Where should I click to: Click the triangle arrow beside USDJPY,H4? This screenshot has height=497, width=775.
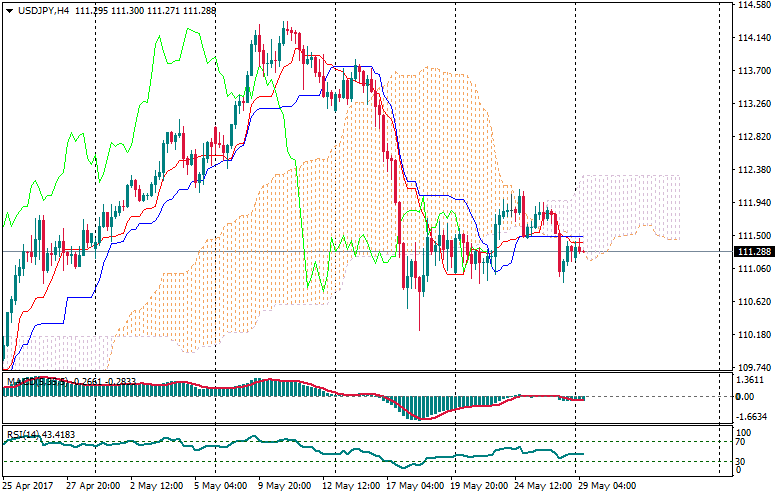pos(9,10)
